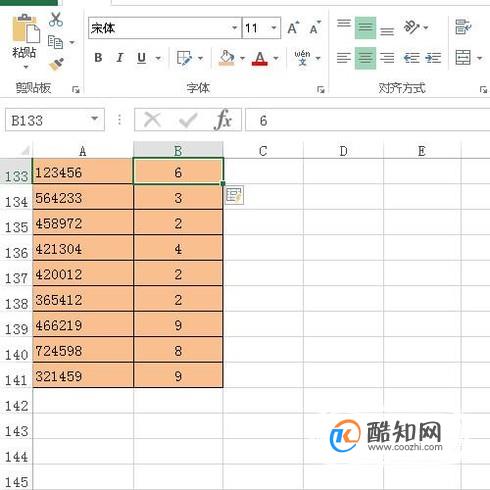Click the Wrap Text icon
490x490 pixels.
pyautogui.click(x=463, y=27)
